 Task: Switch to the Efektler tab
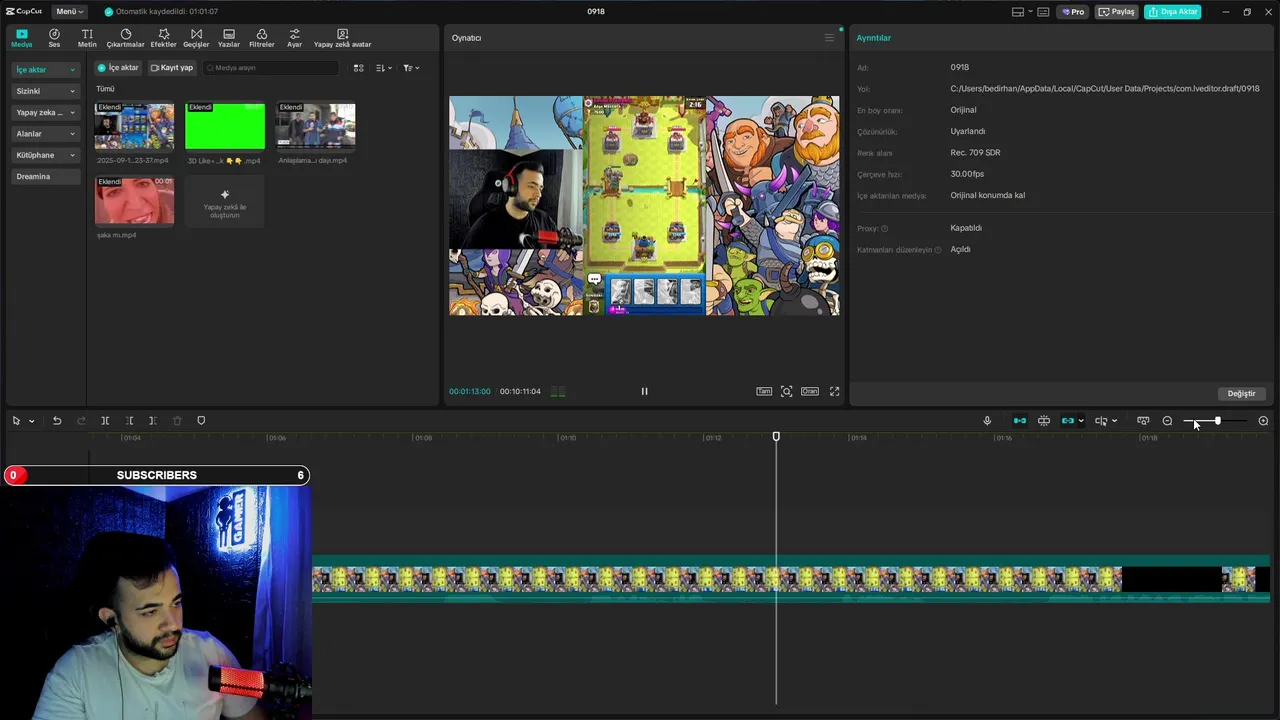[x=163, y=38]
